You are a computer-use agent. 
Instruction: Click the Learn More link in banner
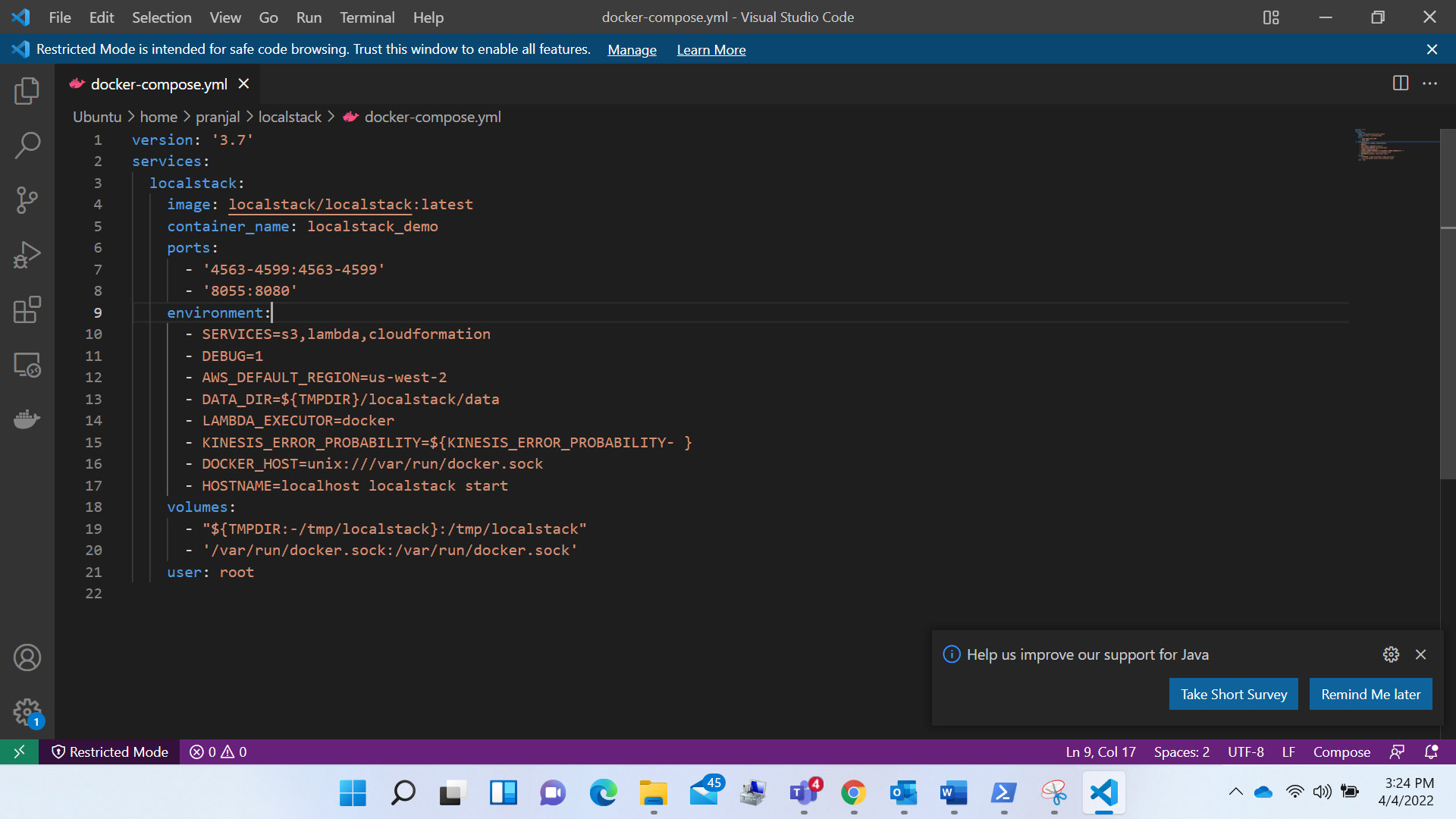click(711, 50)
